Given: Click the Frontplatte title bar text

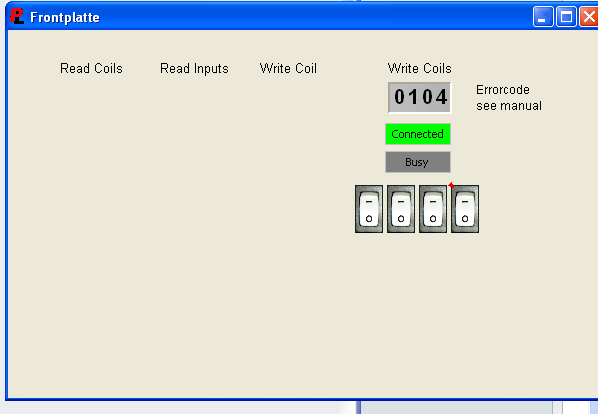Looking at the screenshot, I should pos(65,17).
